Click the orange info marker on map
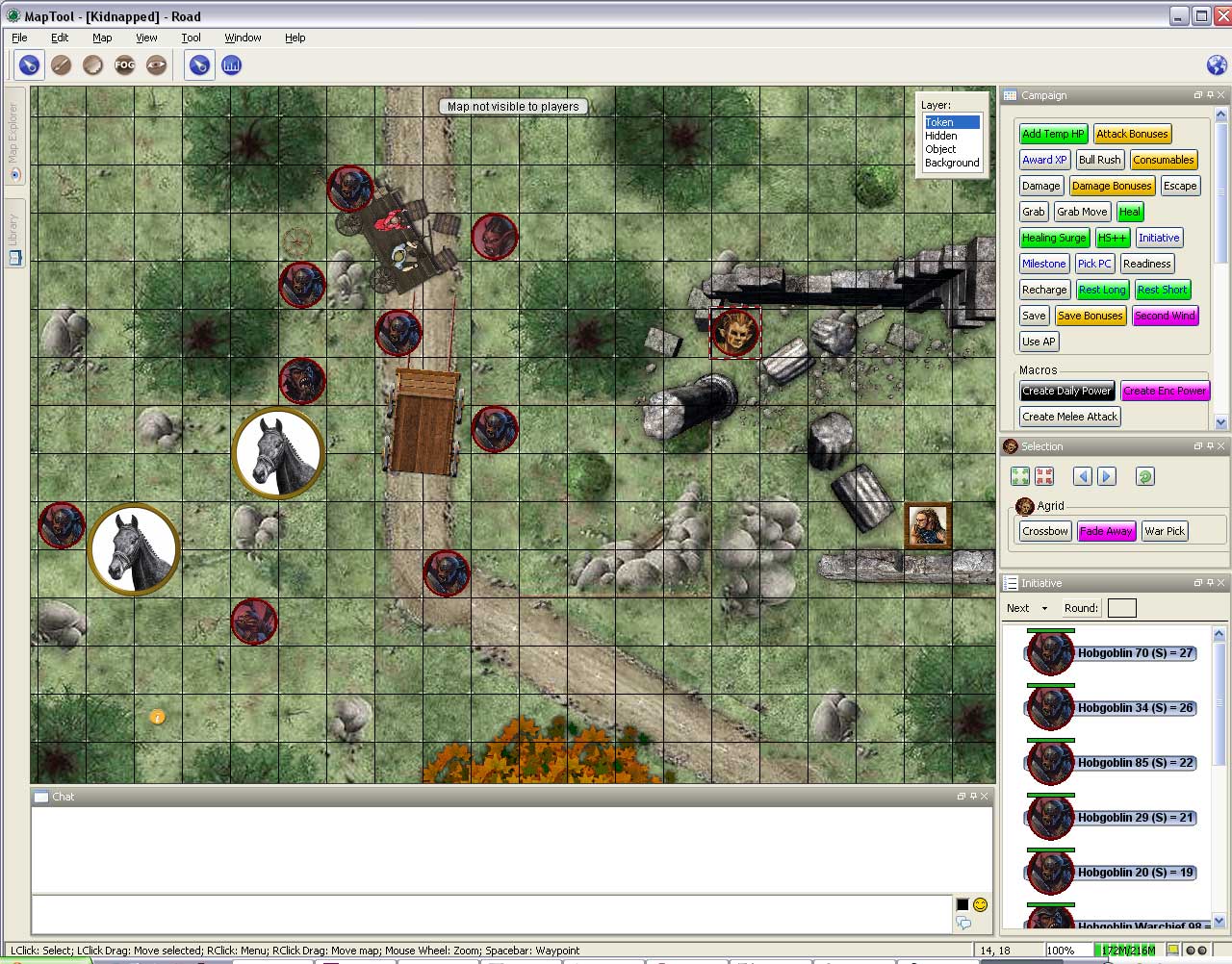 158,717
